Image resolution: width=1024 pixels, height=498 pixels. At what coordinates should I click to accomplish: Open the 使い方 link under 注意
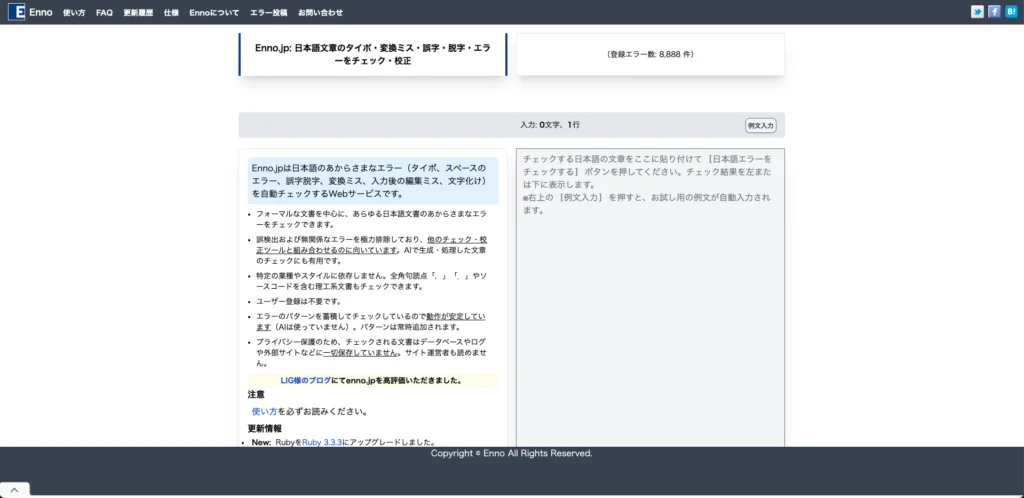coord(266,411)
